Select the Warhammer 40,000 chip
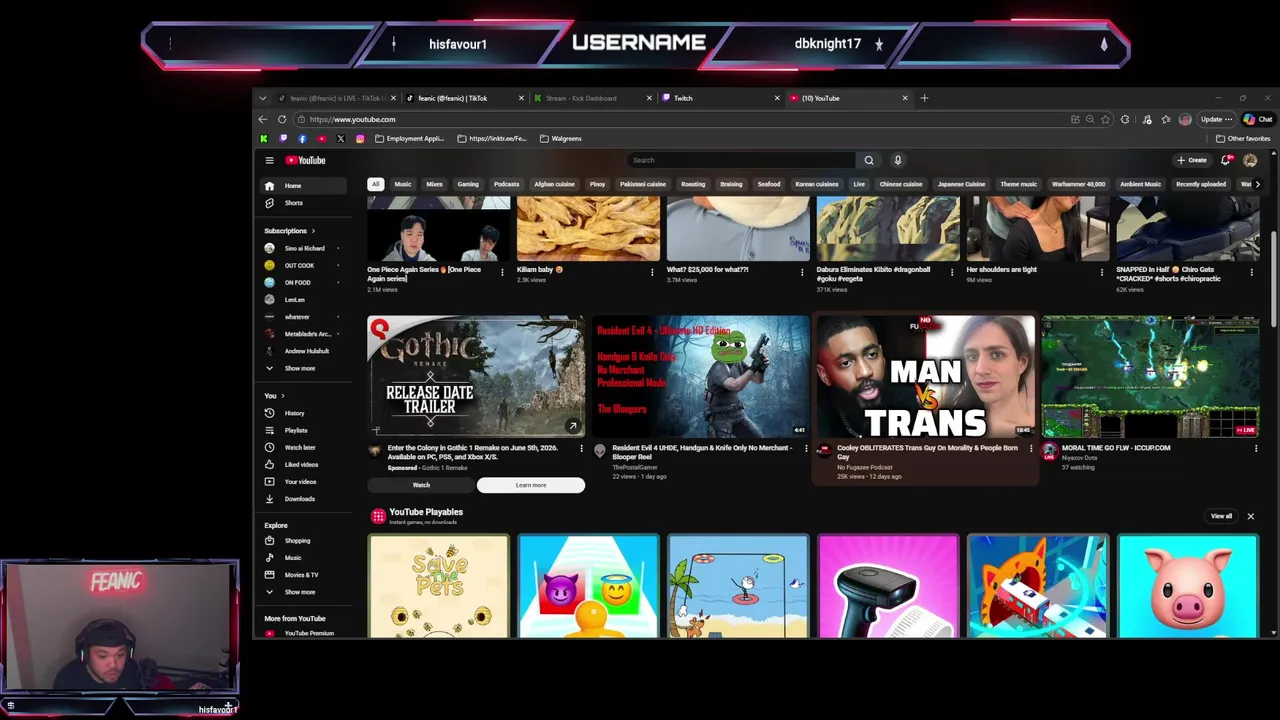 (x=1078, y=184)
